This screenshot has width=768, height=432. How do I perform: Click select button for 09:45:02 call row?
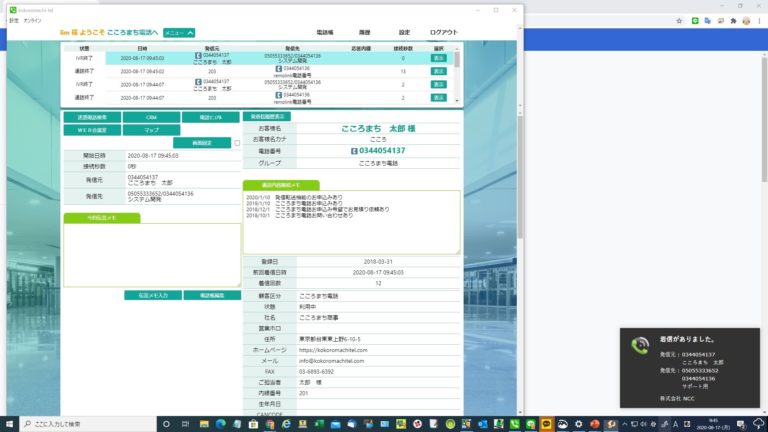[x=438, y=71]
